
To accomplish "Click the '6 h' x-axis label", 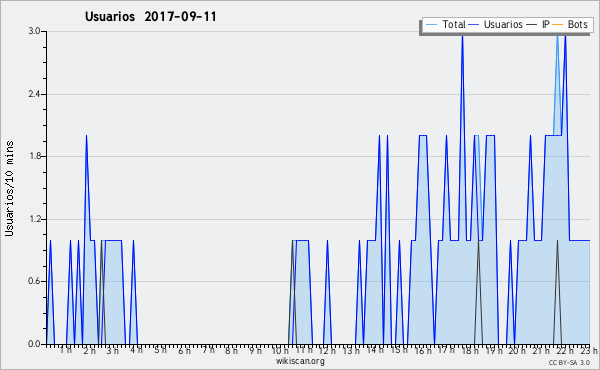I will coord(184,350).
